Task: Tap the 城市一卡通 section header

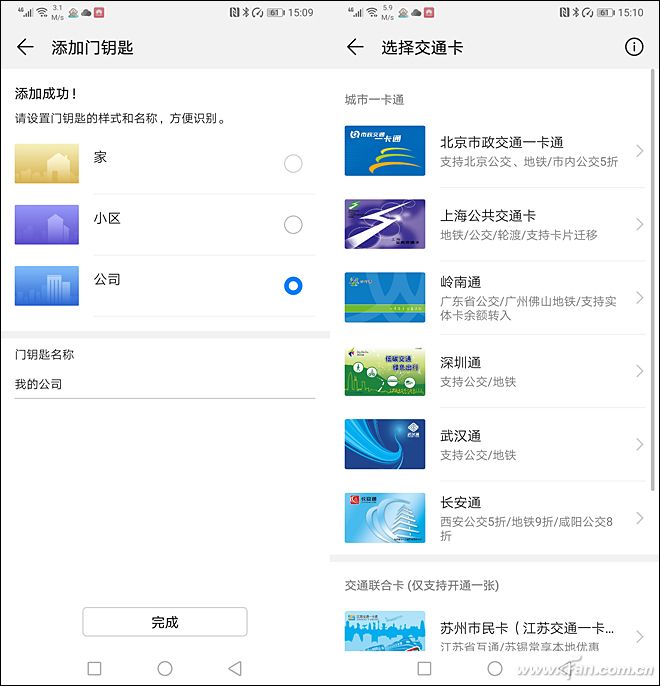Action: coord(374,100)
